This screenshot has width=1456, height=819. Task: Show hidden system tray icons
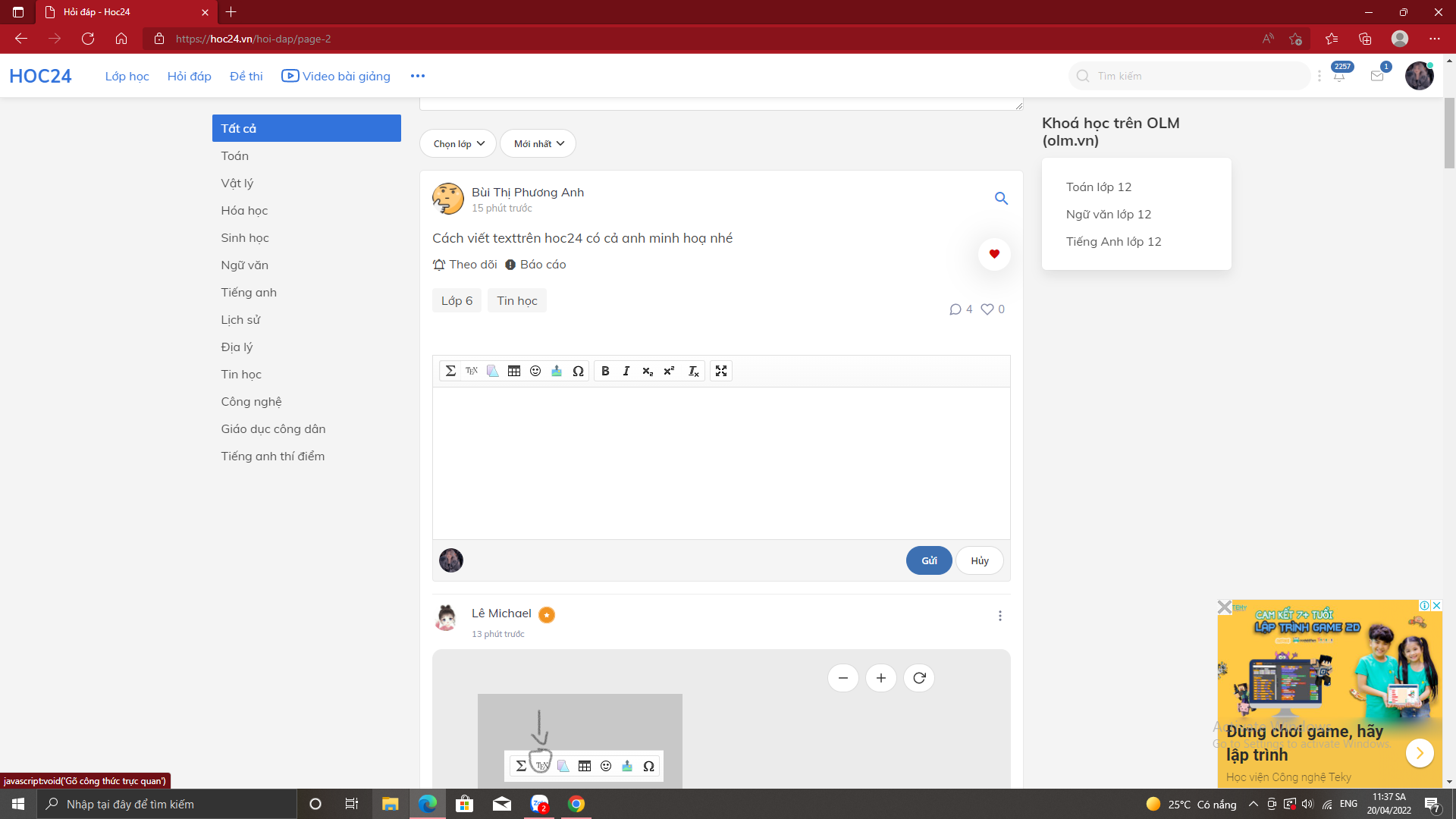pyautogui.click(x=1253, y=804)
